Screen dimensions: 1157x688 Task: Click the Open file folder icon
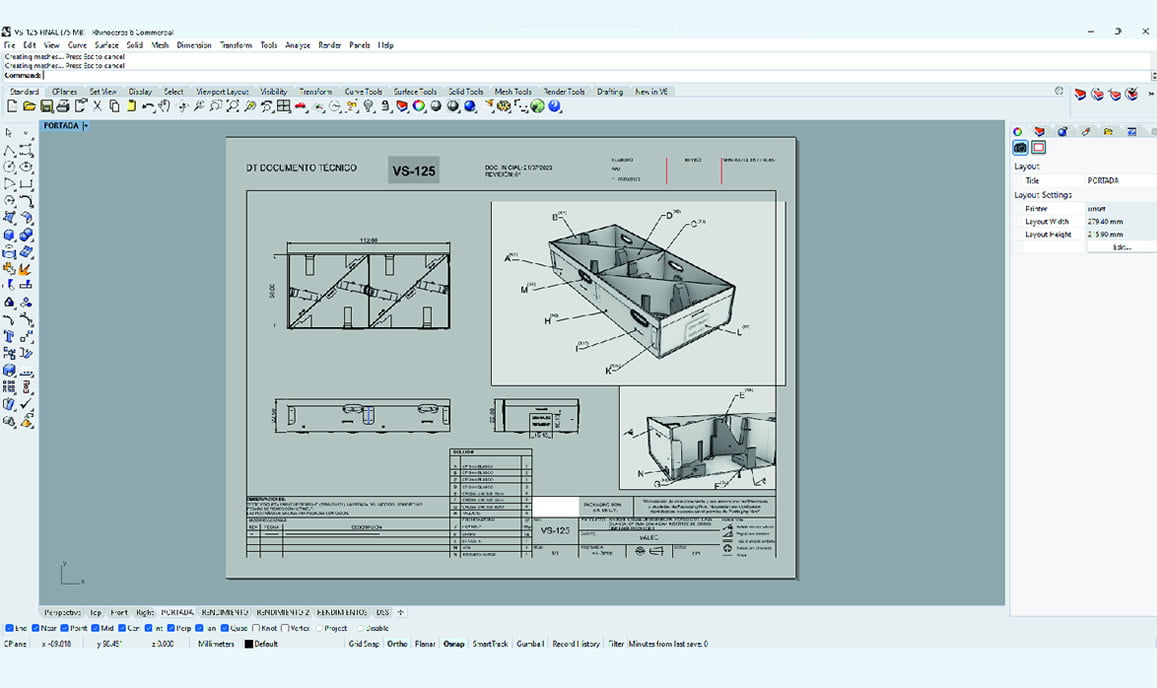point(29,106)
